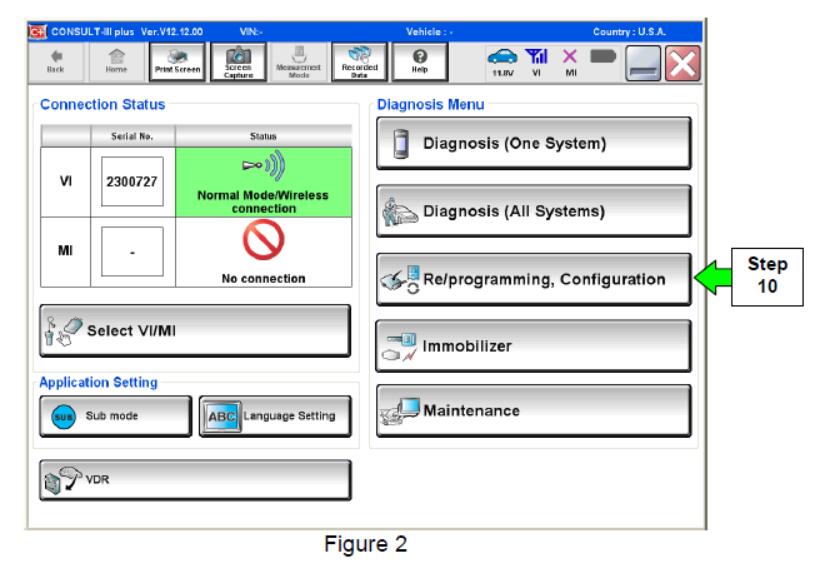Click the empty MI serial number field
Viewport: 817px width, 565px height.
(x=132, y=251)
